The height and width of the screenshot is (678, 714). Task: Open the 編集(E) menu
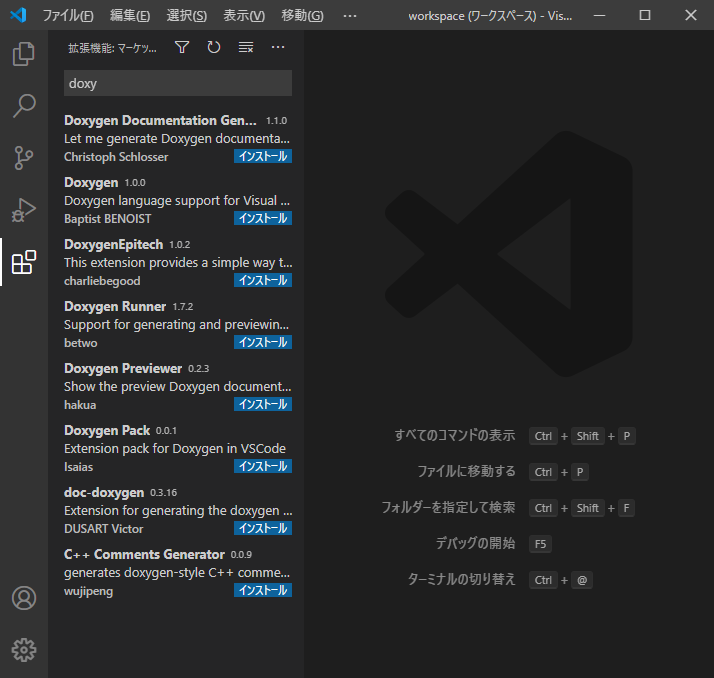point(130,15)
